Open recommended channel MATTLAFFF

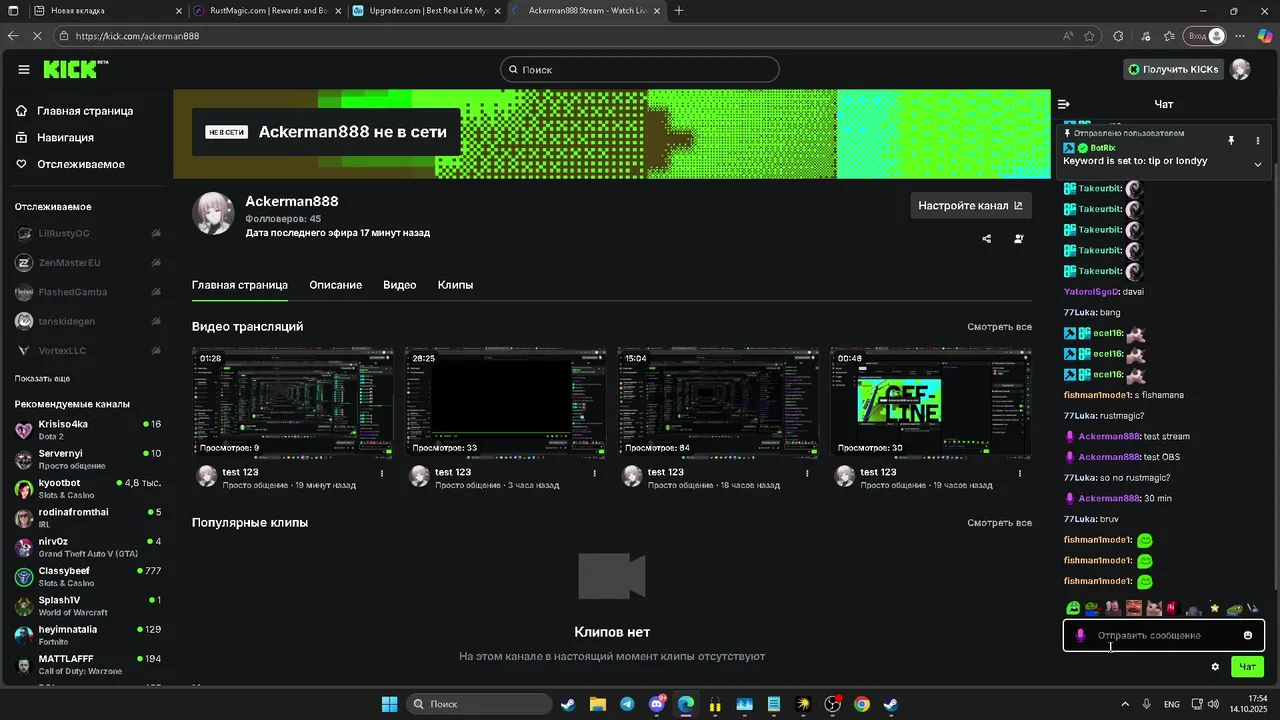point(88,664)
